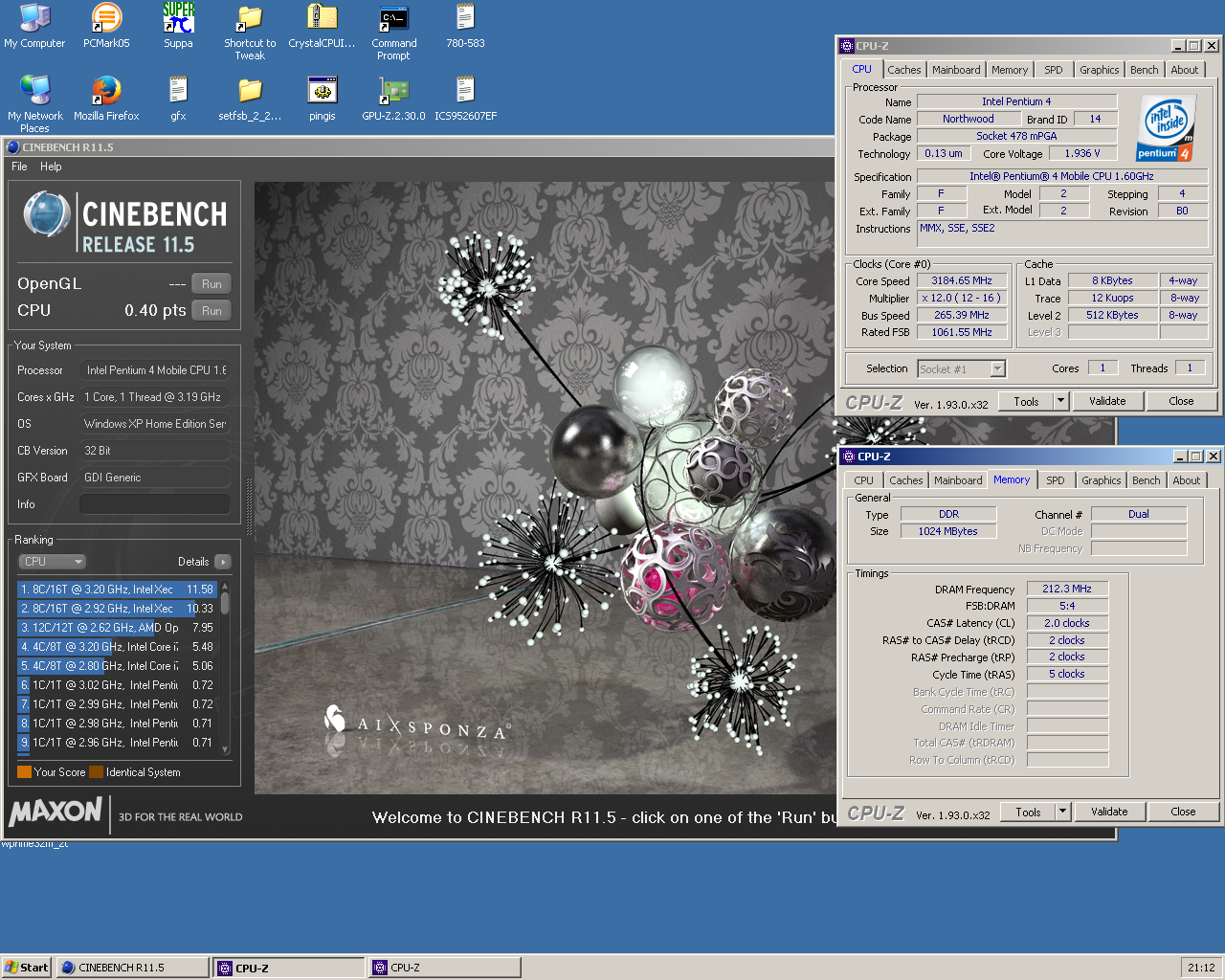Viewport: 1225px width, 980px height.
Task: Open setfsb_2_2 folder icon
Action: (250, 98)
